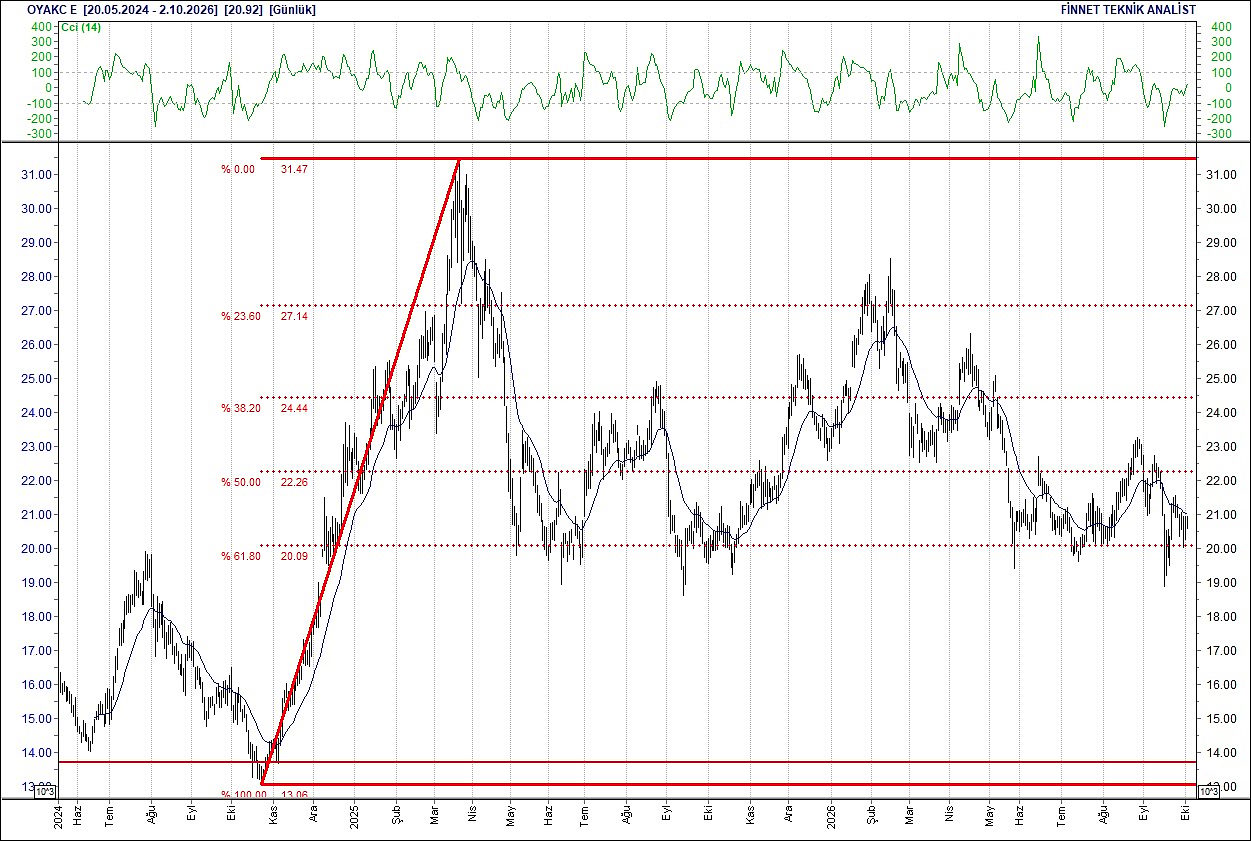Click the % 0.00 Fibonacci label
Image resolution: width=1251 pixels, height=841 pixels.
239,169
